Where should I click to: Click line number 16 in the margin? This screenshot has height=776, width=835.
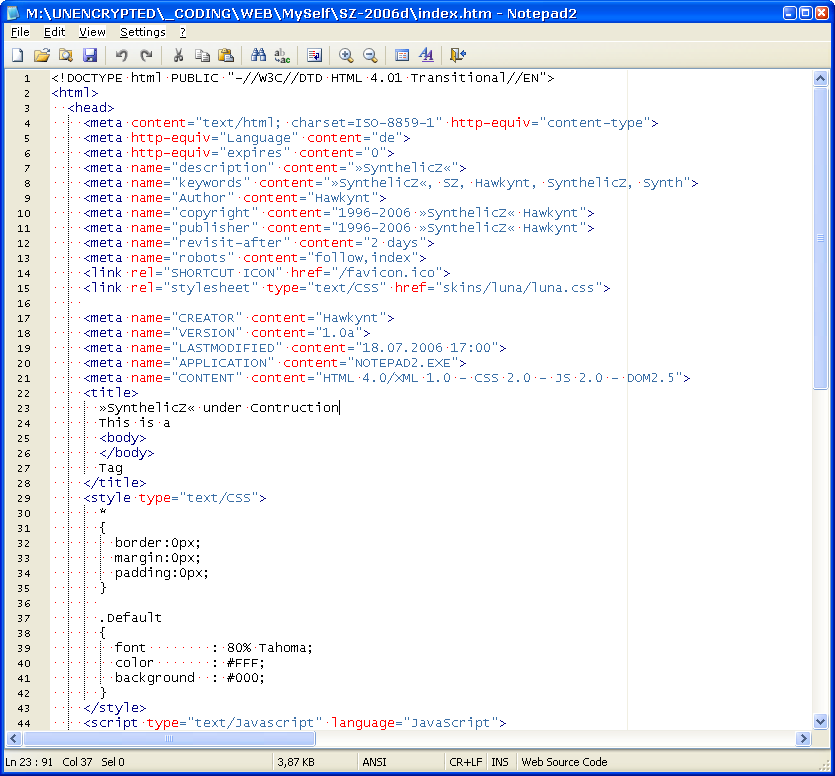click(24, 303)
